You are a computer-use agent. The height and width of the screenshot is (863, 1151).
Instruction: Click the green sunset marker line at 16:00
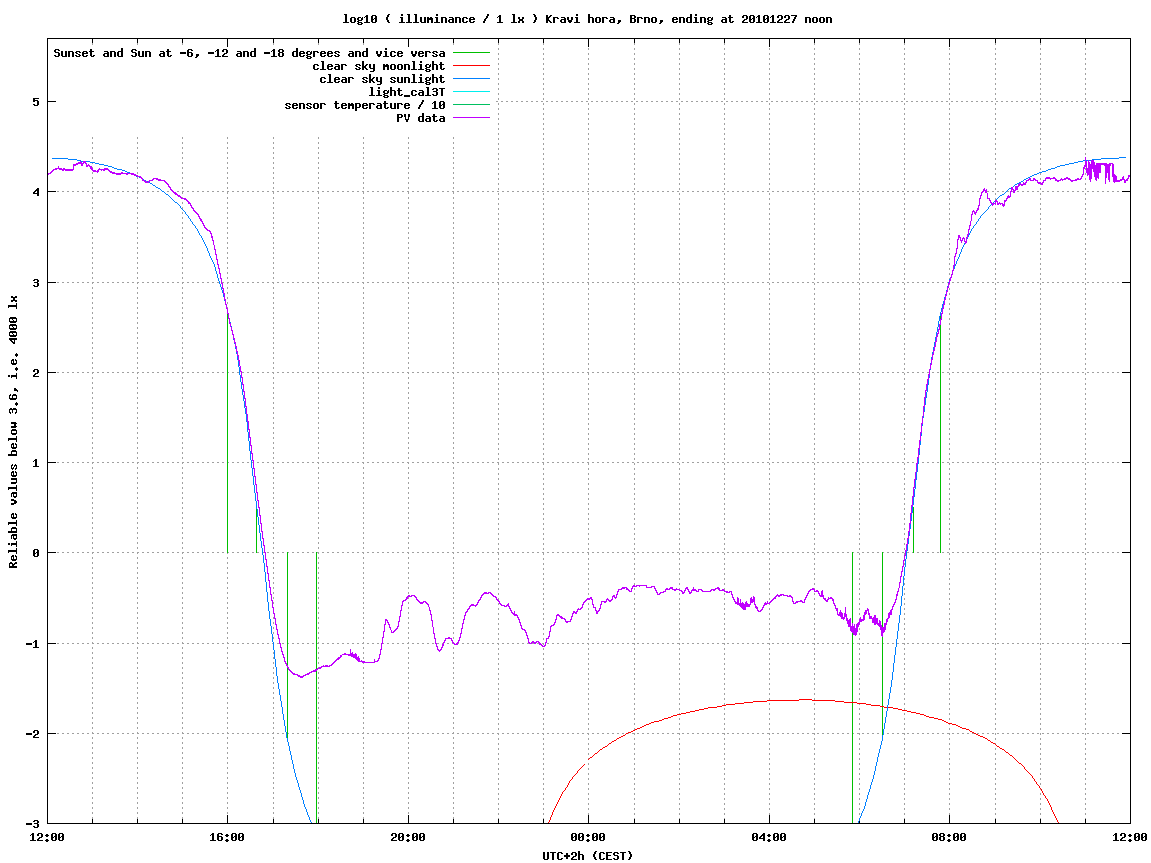click(x=228, y=433)
